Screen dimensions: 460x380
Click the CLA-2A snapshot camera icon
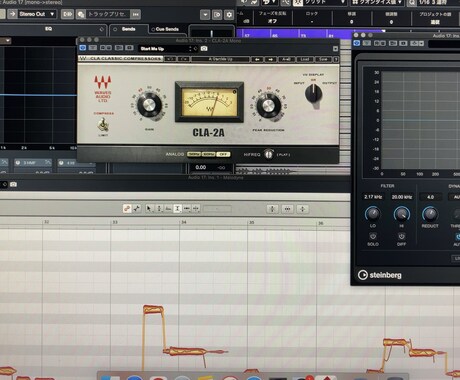[204, 49]
